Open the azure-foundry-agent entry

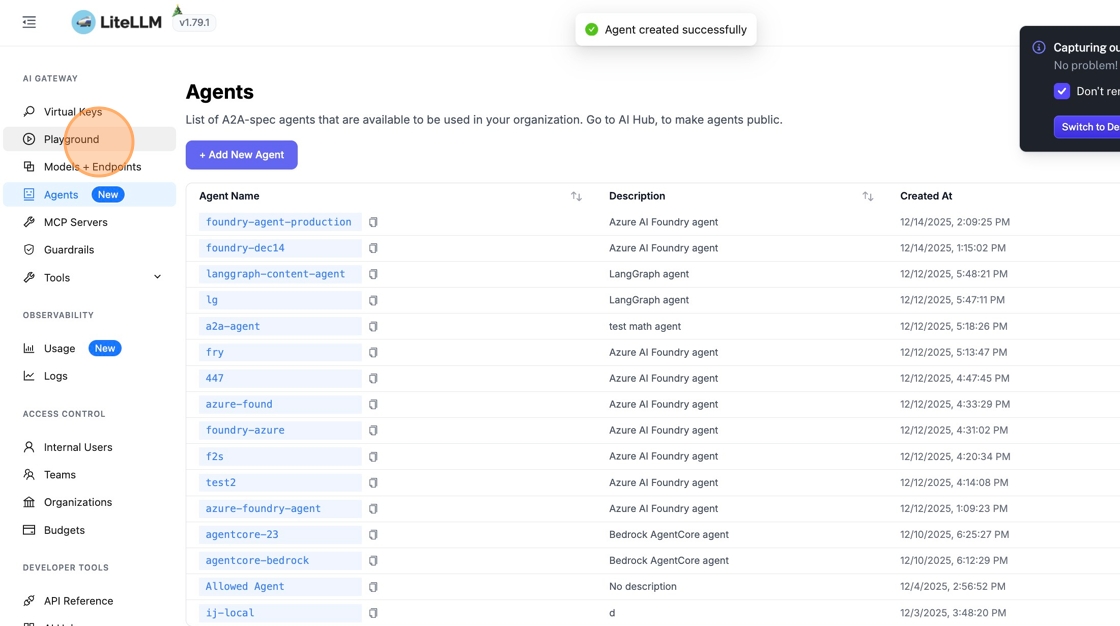[x=263, y=509]
